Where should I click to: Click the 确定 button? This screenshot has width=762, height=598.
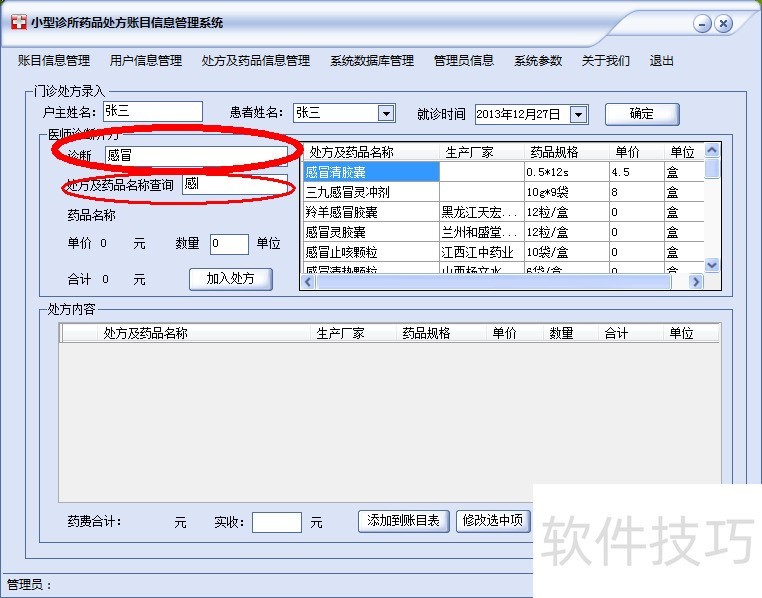pos(642,114)
